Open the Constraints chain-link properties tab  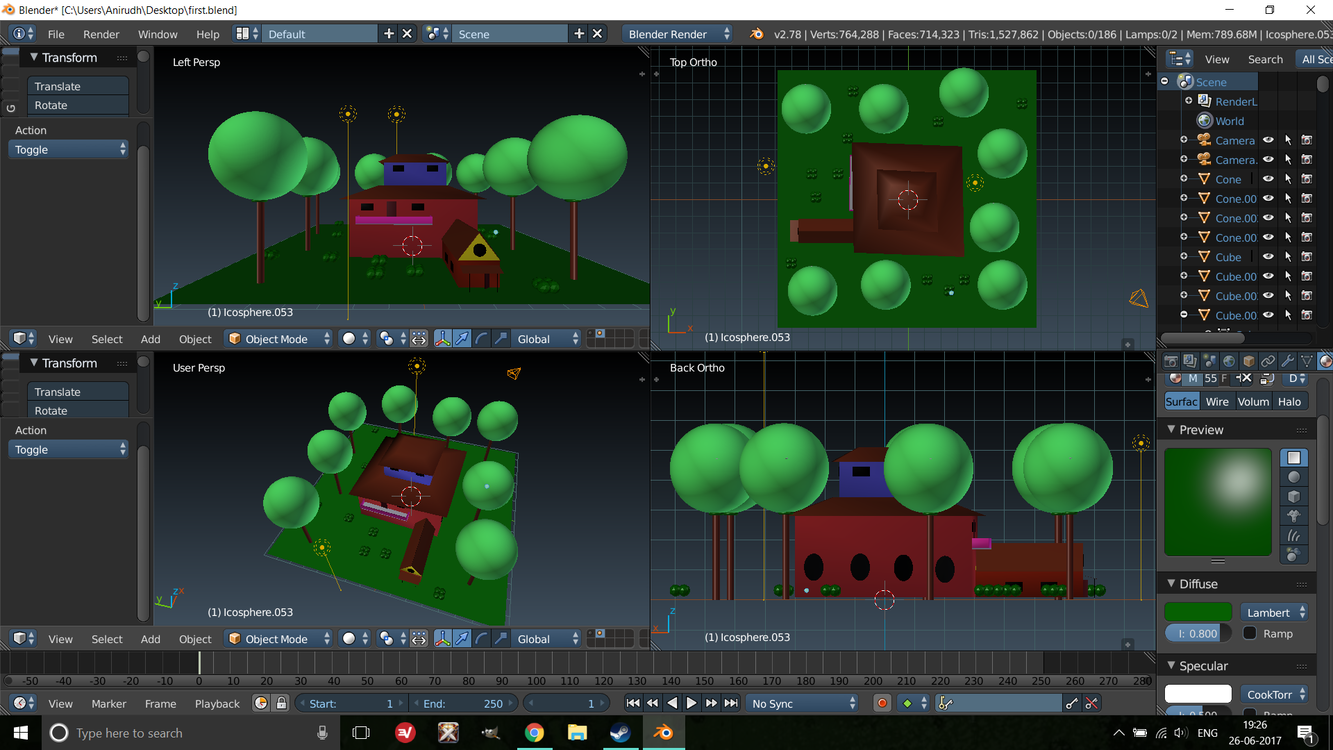tap(1268, 361)
